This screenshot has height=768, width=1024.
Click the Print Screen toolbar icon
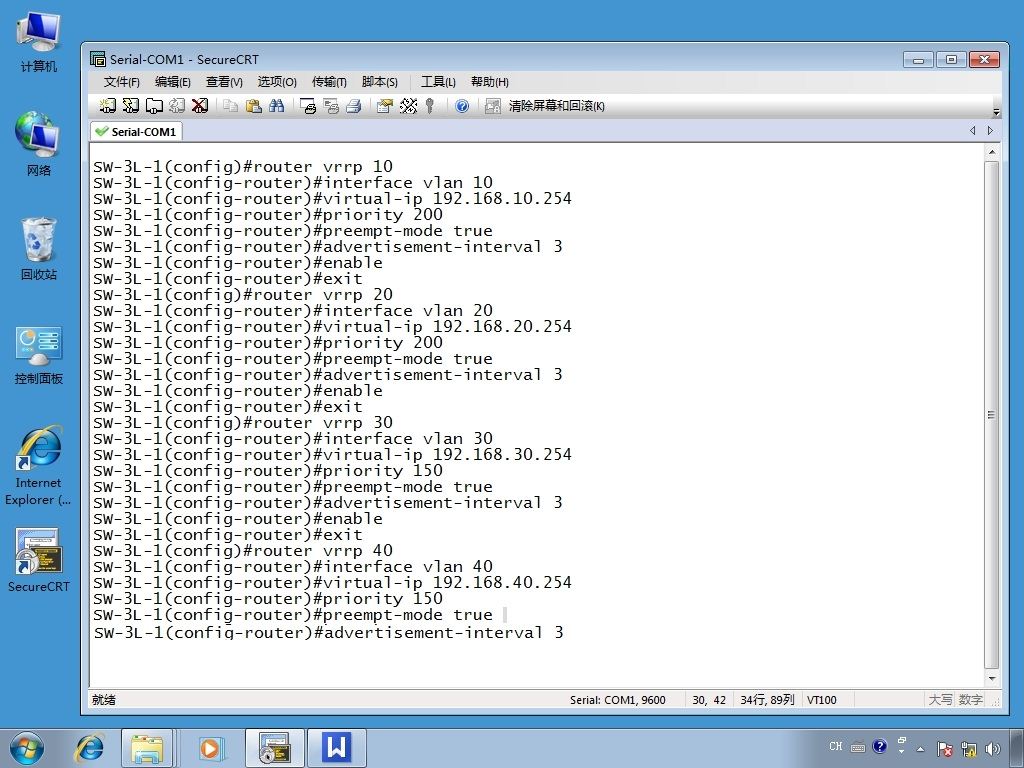tap(308, 106)
